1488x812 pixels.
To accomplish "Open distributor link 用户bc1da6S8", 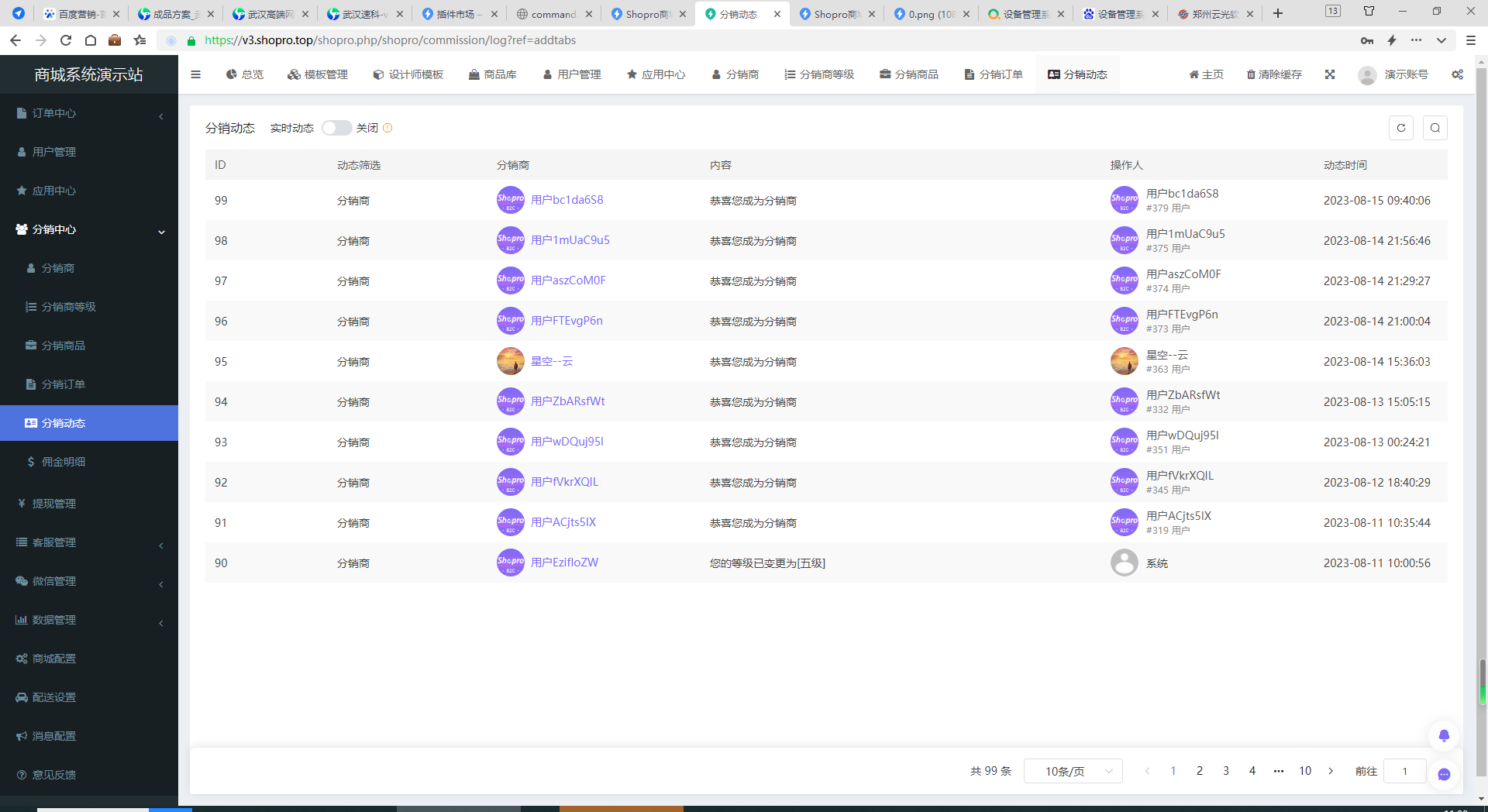I will pyautogui.click(x=567, y=200).
